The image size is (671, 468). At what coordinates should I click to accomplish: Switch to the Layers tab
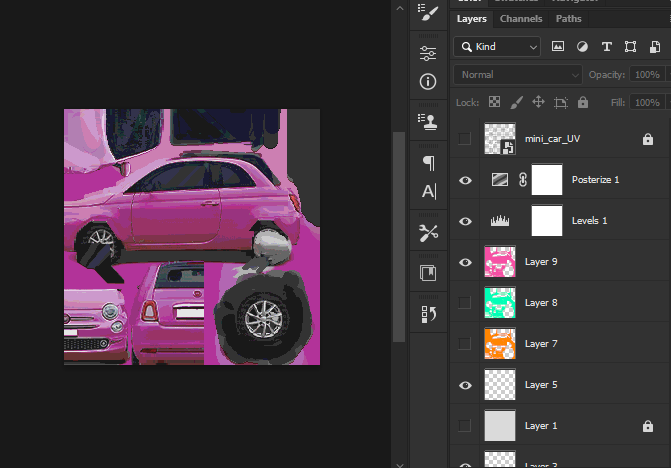(x=472, y=19)
